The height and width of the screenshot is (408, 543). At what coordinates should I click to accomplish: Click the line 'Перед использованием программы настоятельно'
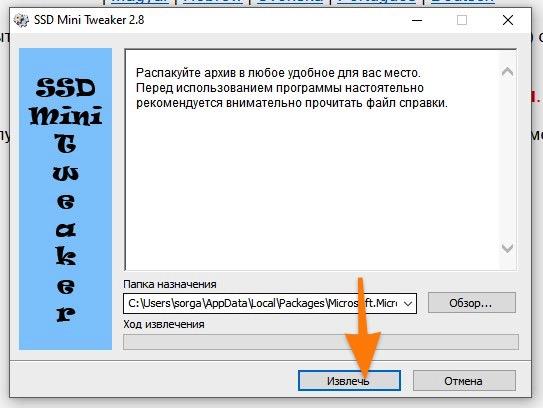(x=280, y=88)
